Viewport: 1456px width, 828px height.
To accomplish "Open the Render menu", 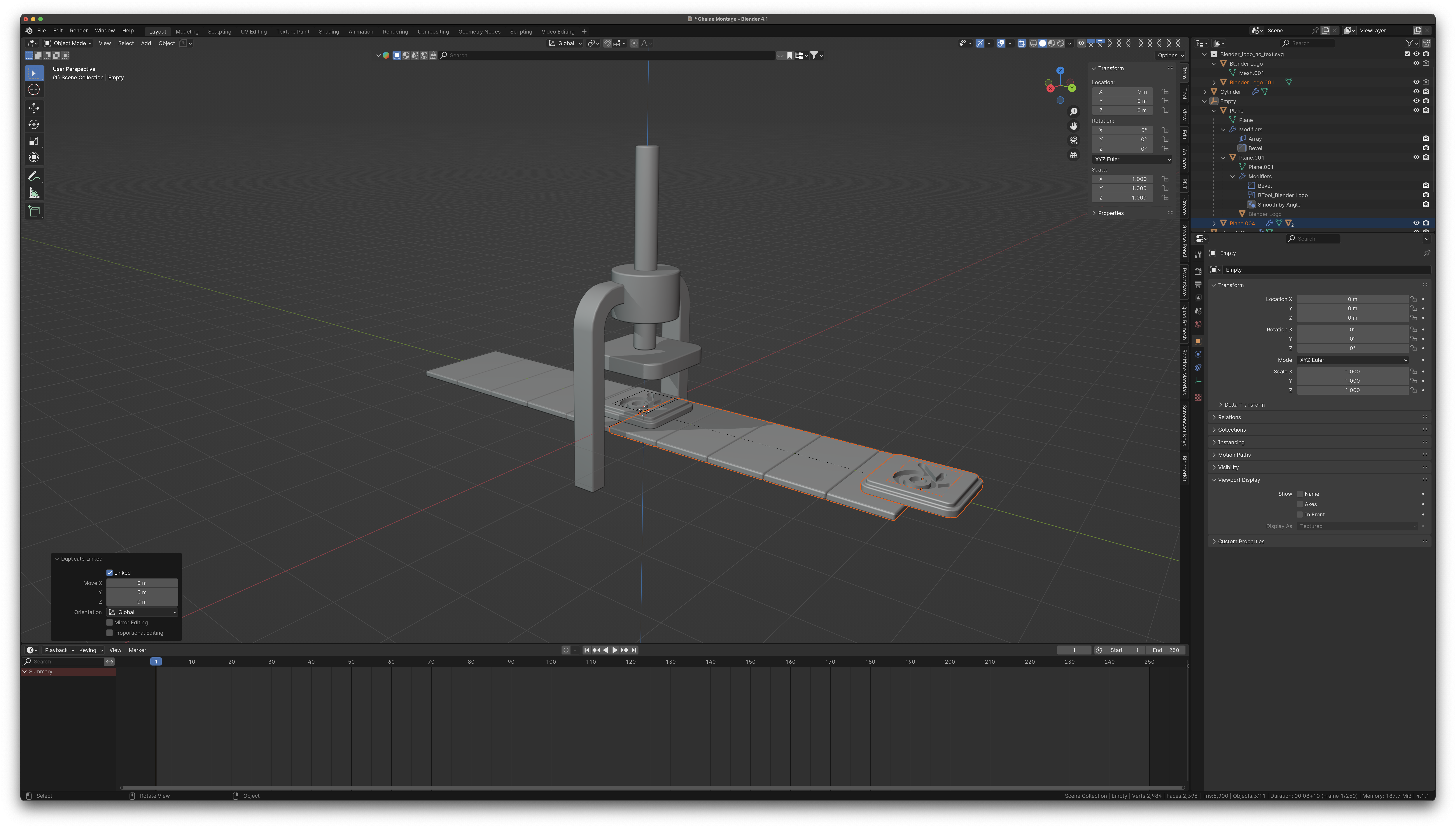I will click(78, 31).
